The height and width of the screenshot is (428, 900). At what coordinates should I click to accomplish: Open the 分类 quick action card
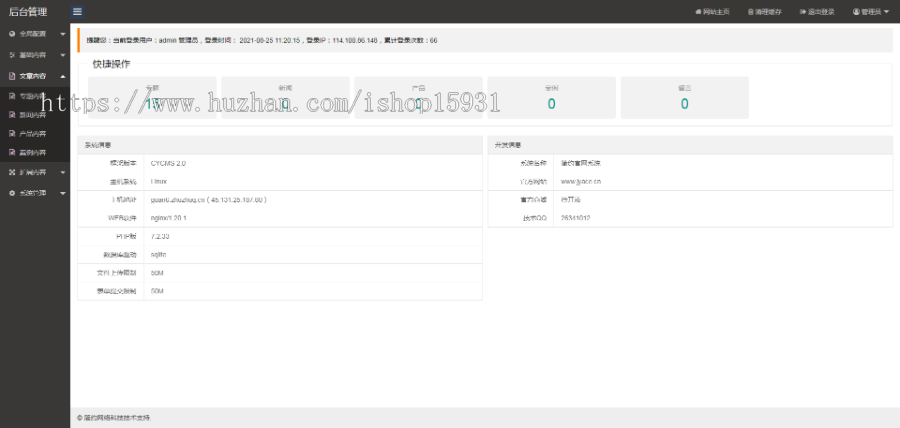(152, 98)
